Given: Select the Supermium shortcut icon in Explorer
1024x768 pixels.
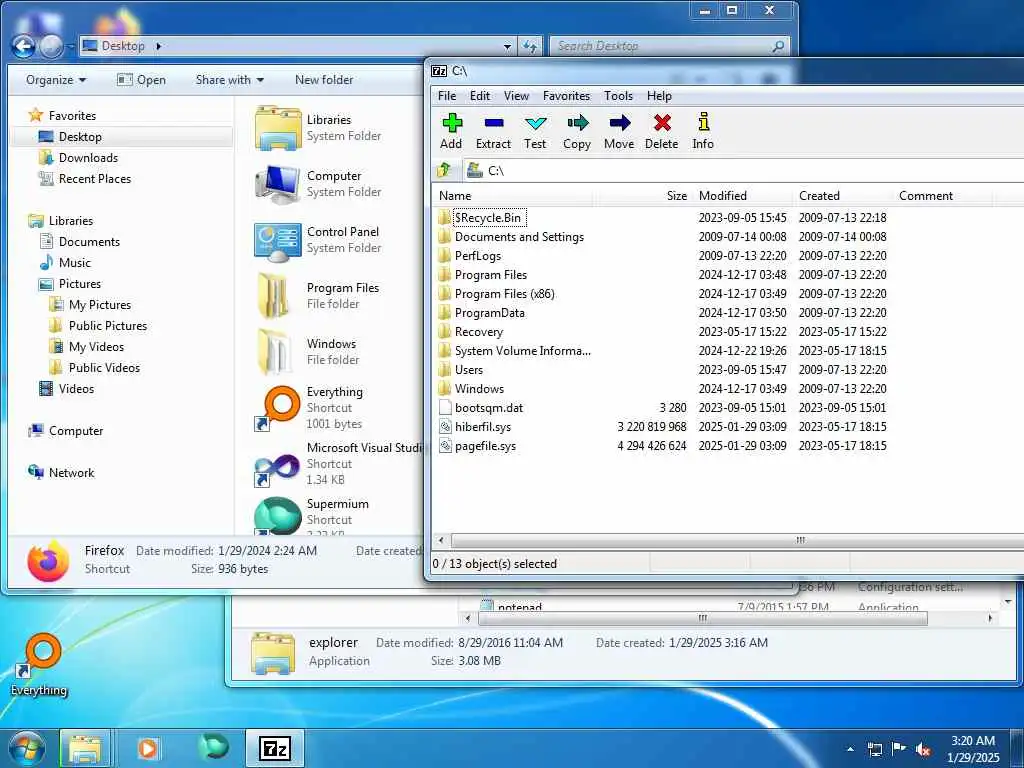Looking at the screenshot, I should coord(278,517).
